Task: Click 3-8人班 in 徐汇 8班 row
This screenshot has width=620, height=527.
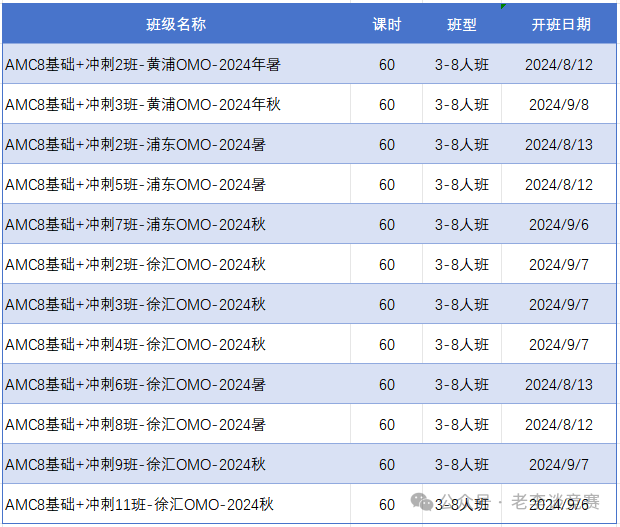Action: point(462,425)
